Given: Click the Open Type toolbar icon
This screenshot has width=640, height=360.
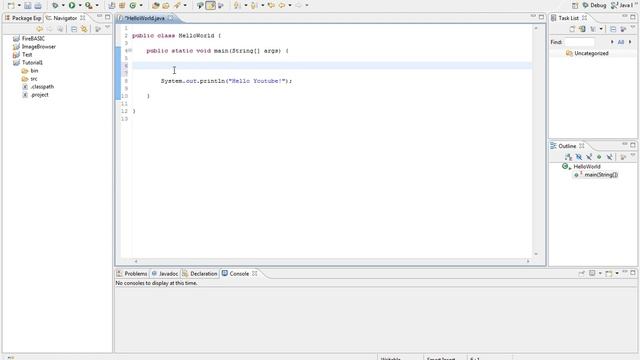Looking at the screenshot, I should coord(156,5).
